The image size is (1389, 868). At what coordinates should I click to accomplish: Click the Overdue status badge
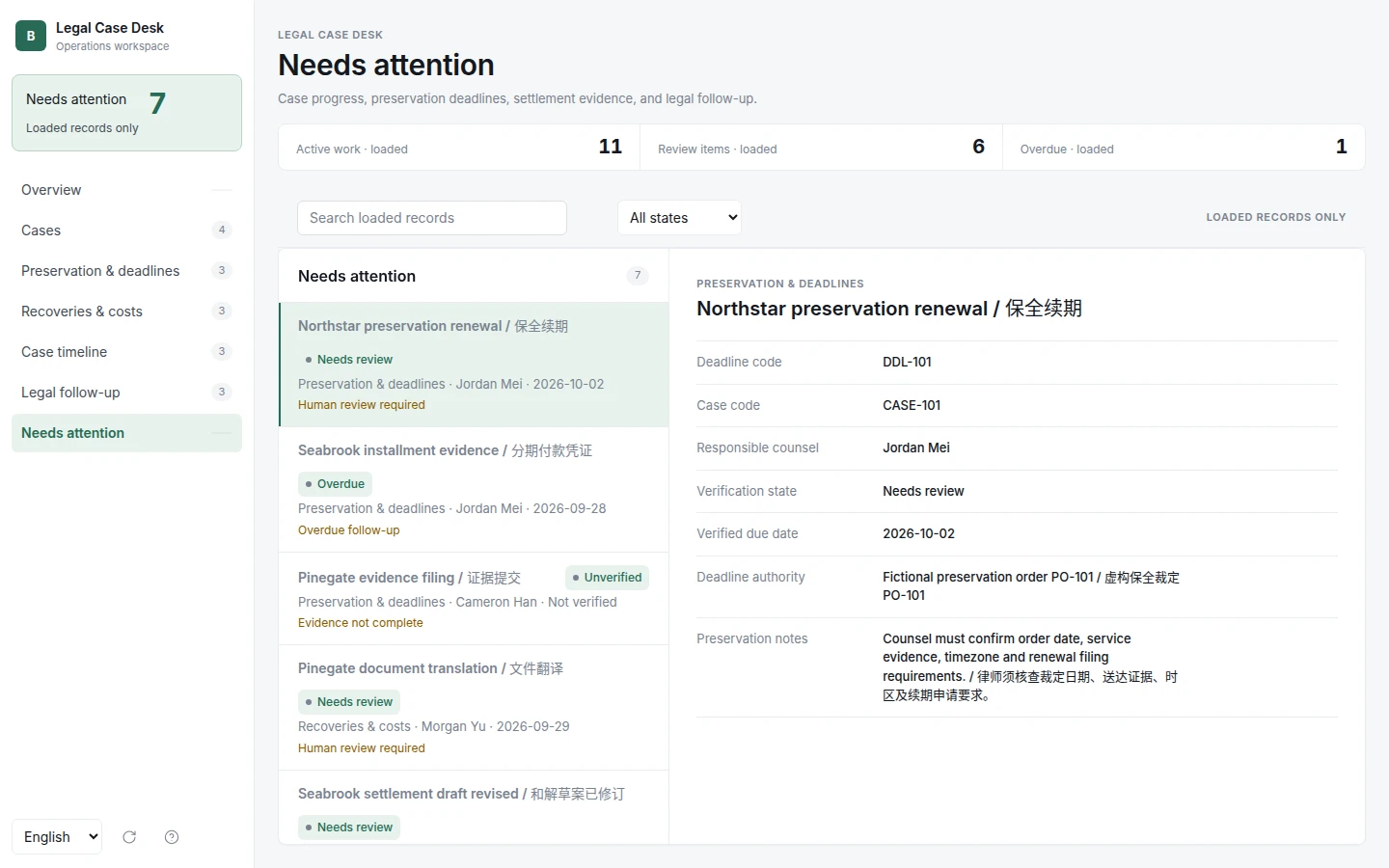[335, 484]
